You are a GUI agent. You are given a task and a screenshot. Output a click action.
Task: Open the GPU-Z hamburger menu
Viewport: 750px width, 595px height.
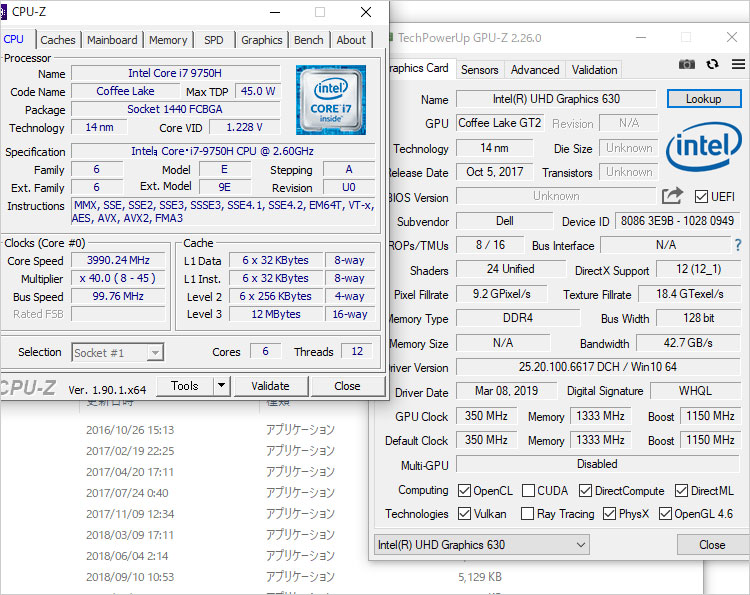pyautogui.click(x=738, y=64)
